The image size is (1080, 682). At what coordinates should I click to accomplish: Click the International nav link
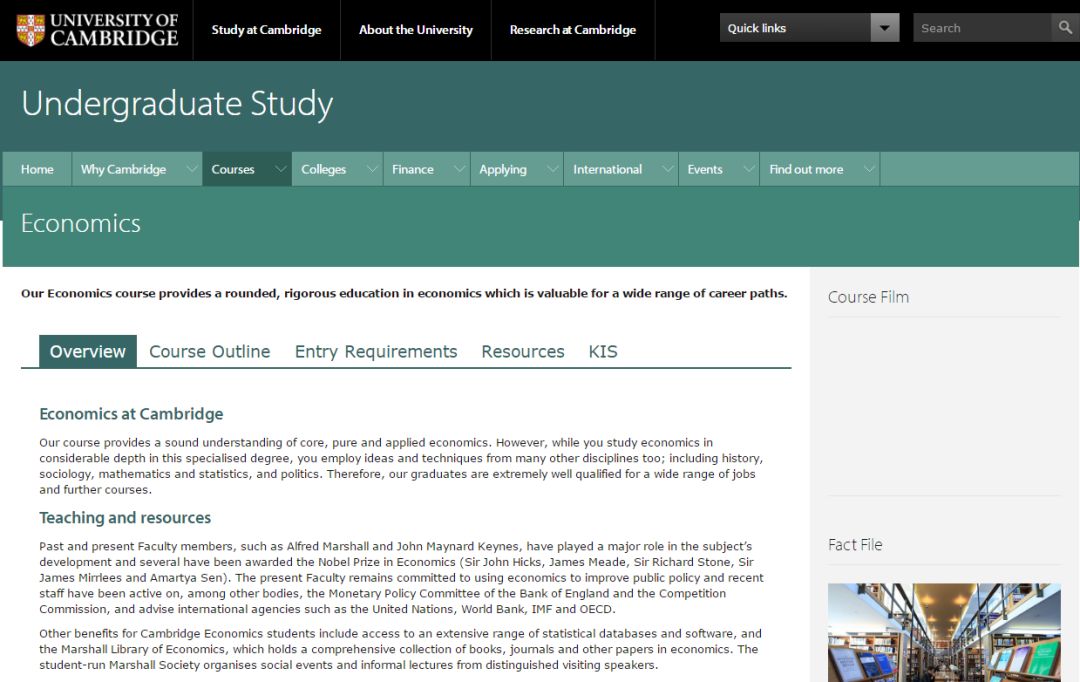tap(608, 169)
